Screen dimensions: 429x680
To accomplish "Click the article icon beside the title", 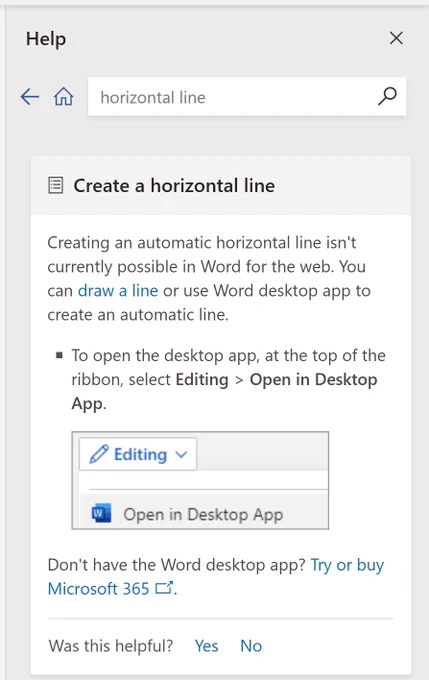I will 56,186.
